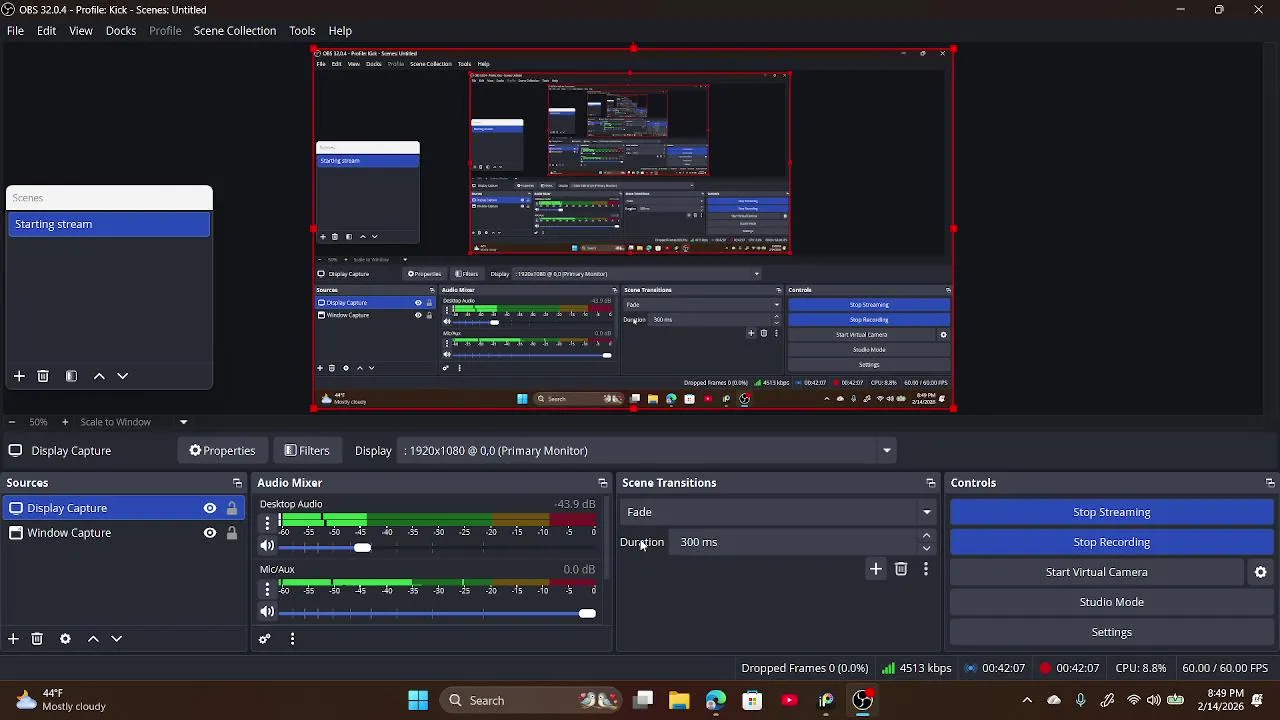Open advanced audio properties gears icon
The image size is (1280, 720).
click(x=265, y=639)
